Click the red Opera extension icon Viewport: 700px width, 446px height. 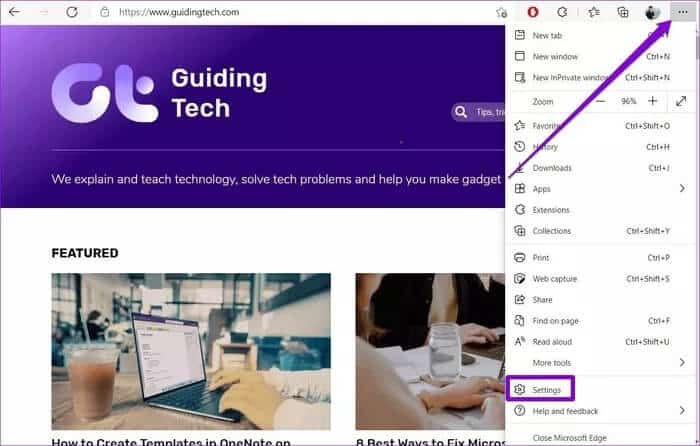click(x=533, y=12)
